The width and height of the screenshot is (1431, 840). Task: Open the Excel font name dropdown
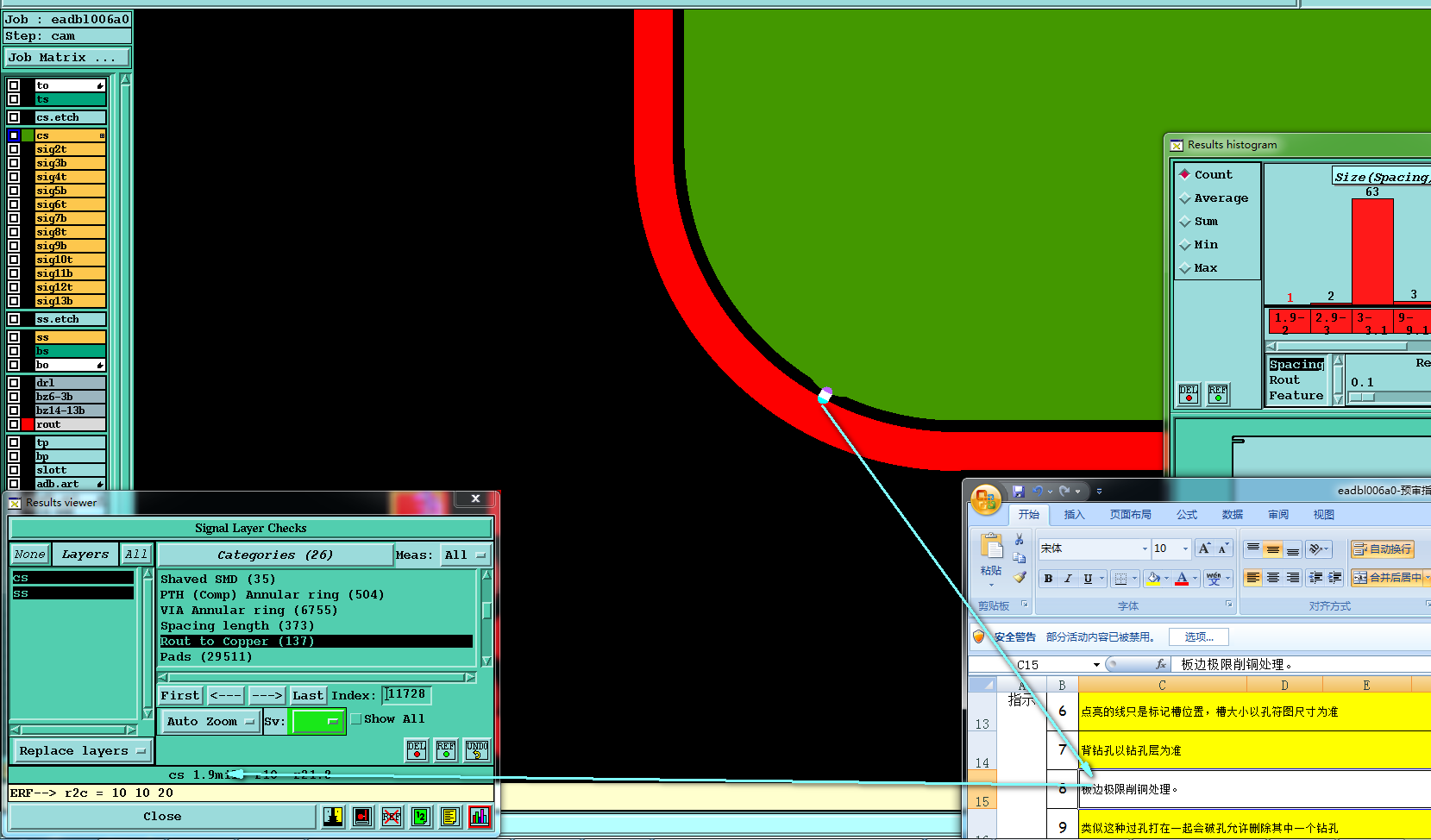1145,549
